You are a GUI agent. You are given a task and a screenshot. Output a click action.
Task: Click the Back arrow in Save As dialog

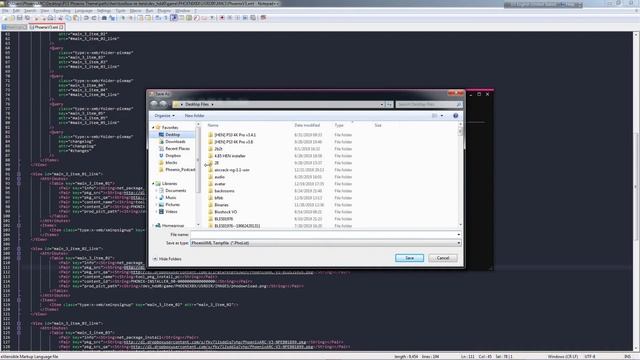coord(154,104)
